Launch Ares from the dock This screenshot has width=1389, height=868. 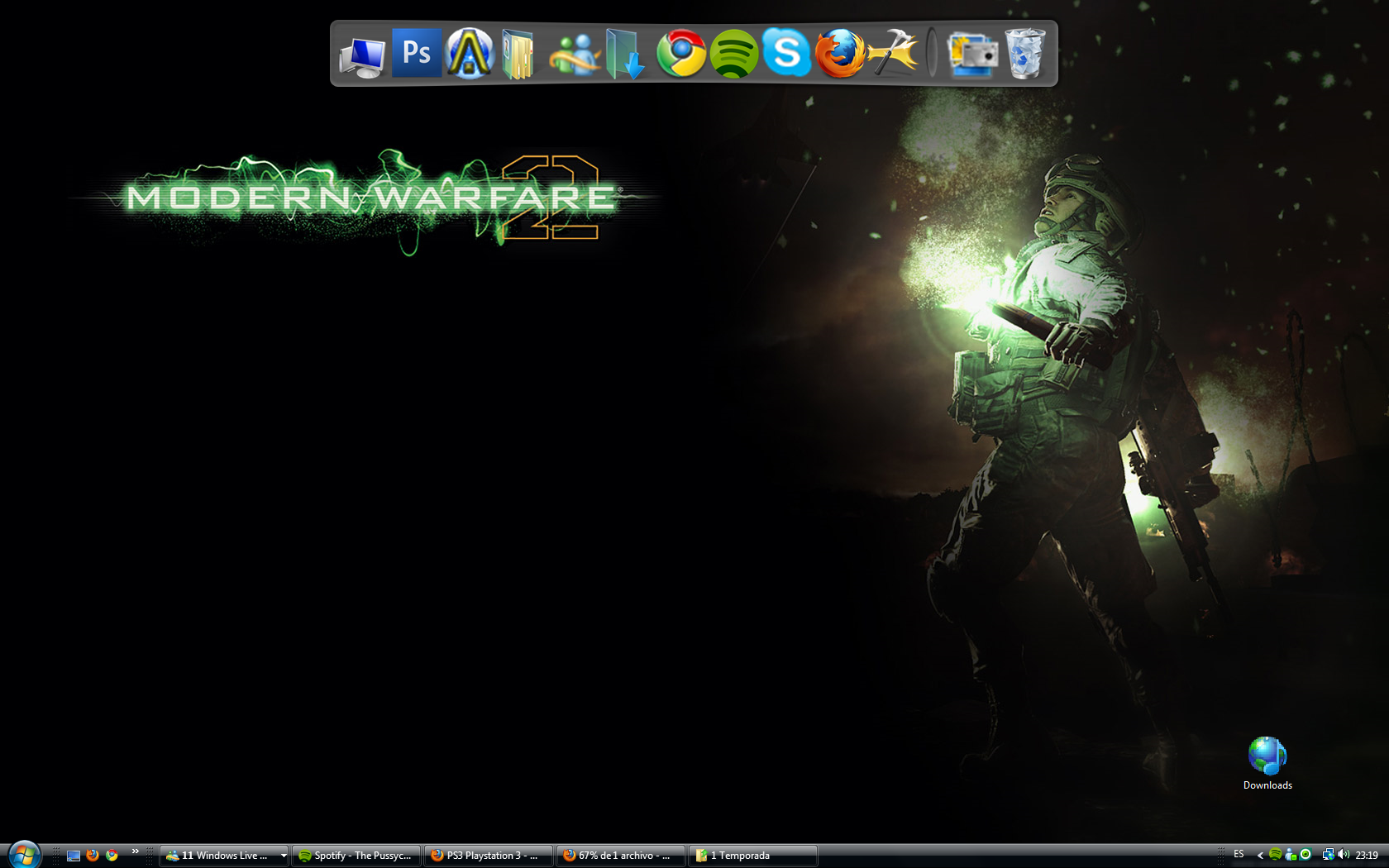click(x=470, y=54)
